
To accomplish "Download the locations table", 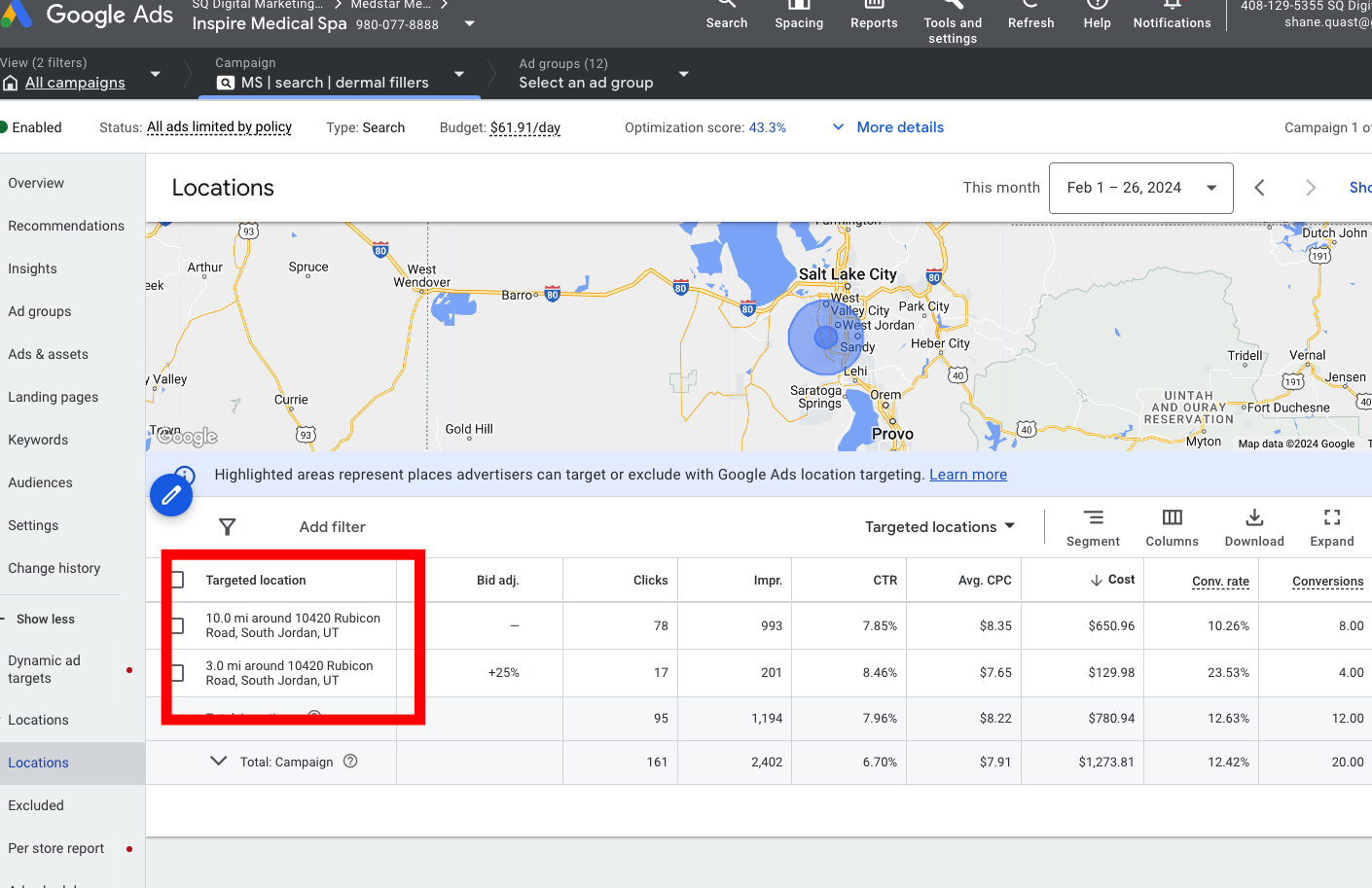I will (1254, 528).
